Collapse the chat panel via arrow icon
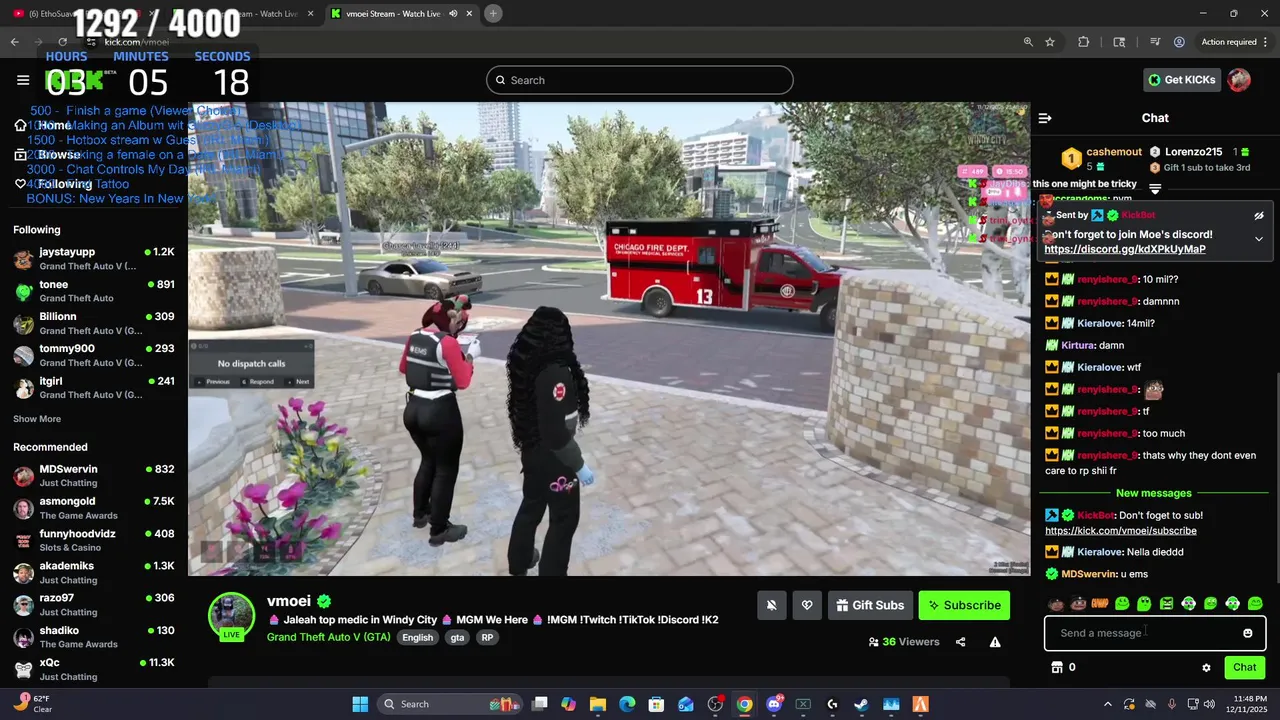The image size is (1280, 720). pos(1045,118)
